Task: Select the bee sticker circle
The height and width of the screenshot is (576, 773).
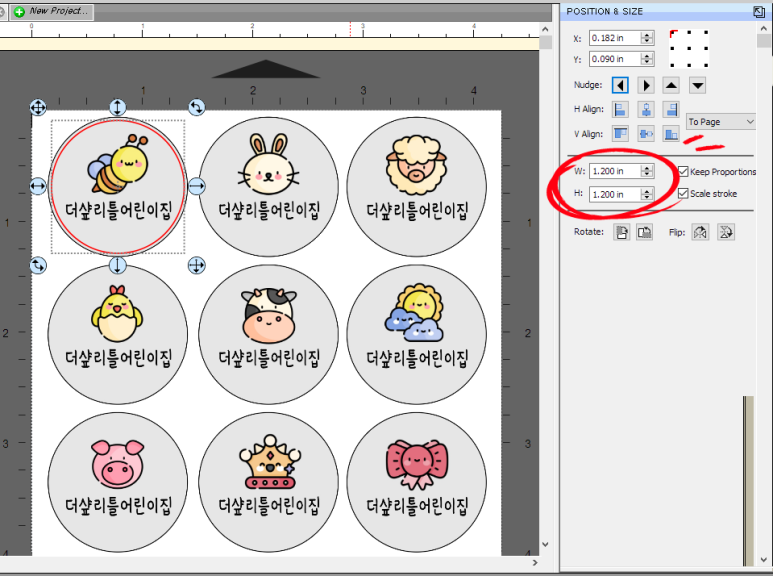Action: (118, 186)
